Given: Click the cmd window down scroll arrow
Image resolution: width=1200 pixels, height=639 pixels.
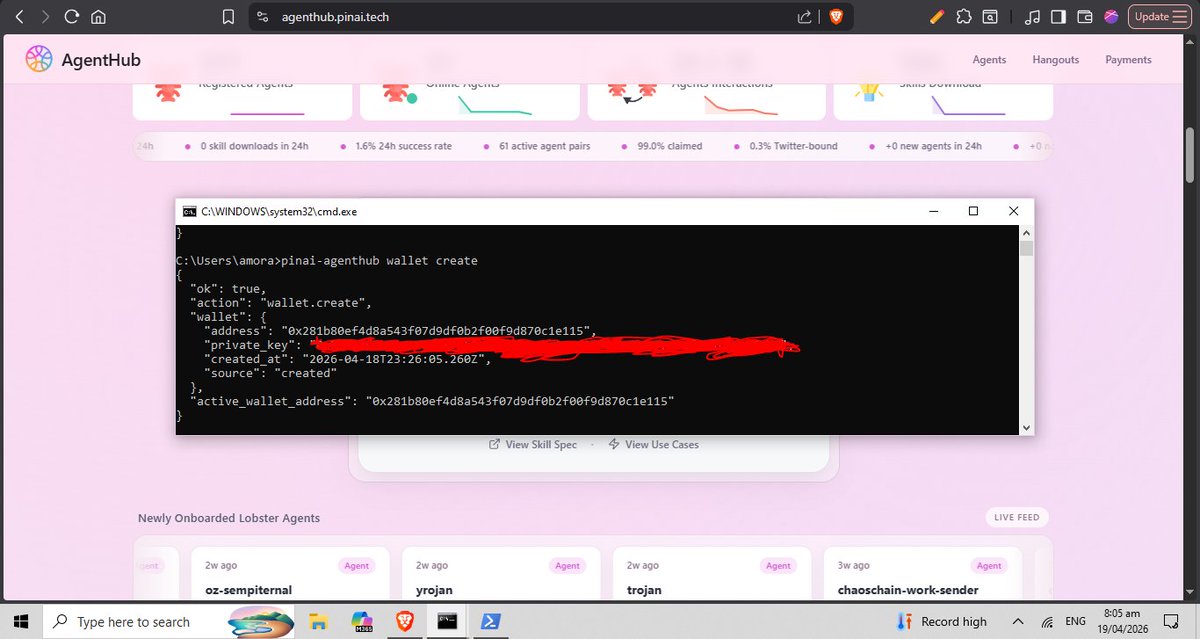Looking at the screenshot, I should pos(1026,427).
